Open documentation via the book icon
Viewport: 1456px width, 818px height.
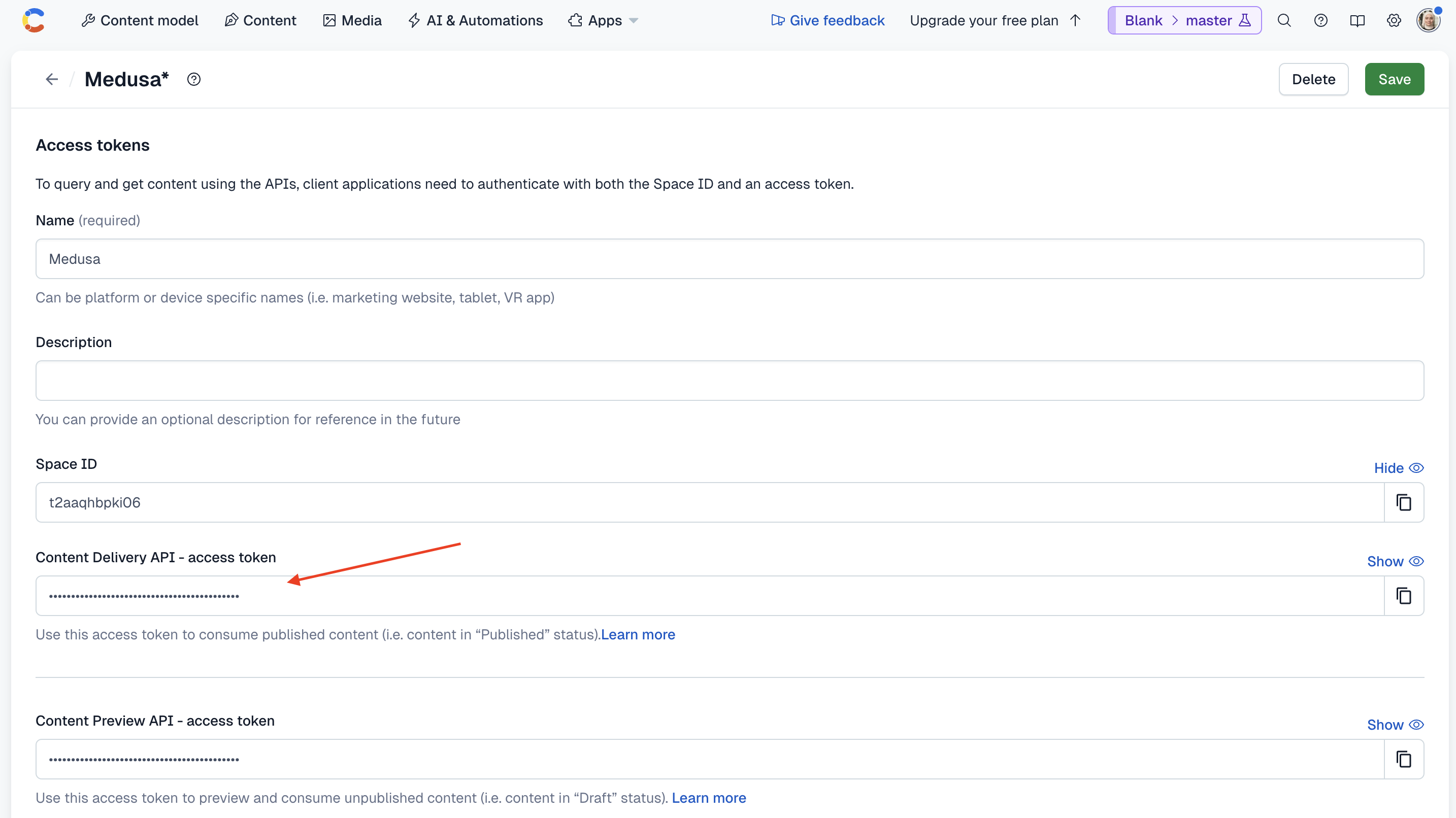(1358, 20)
